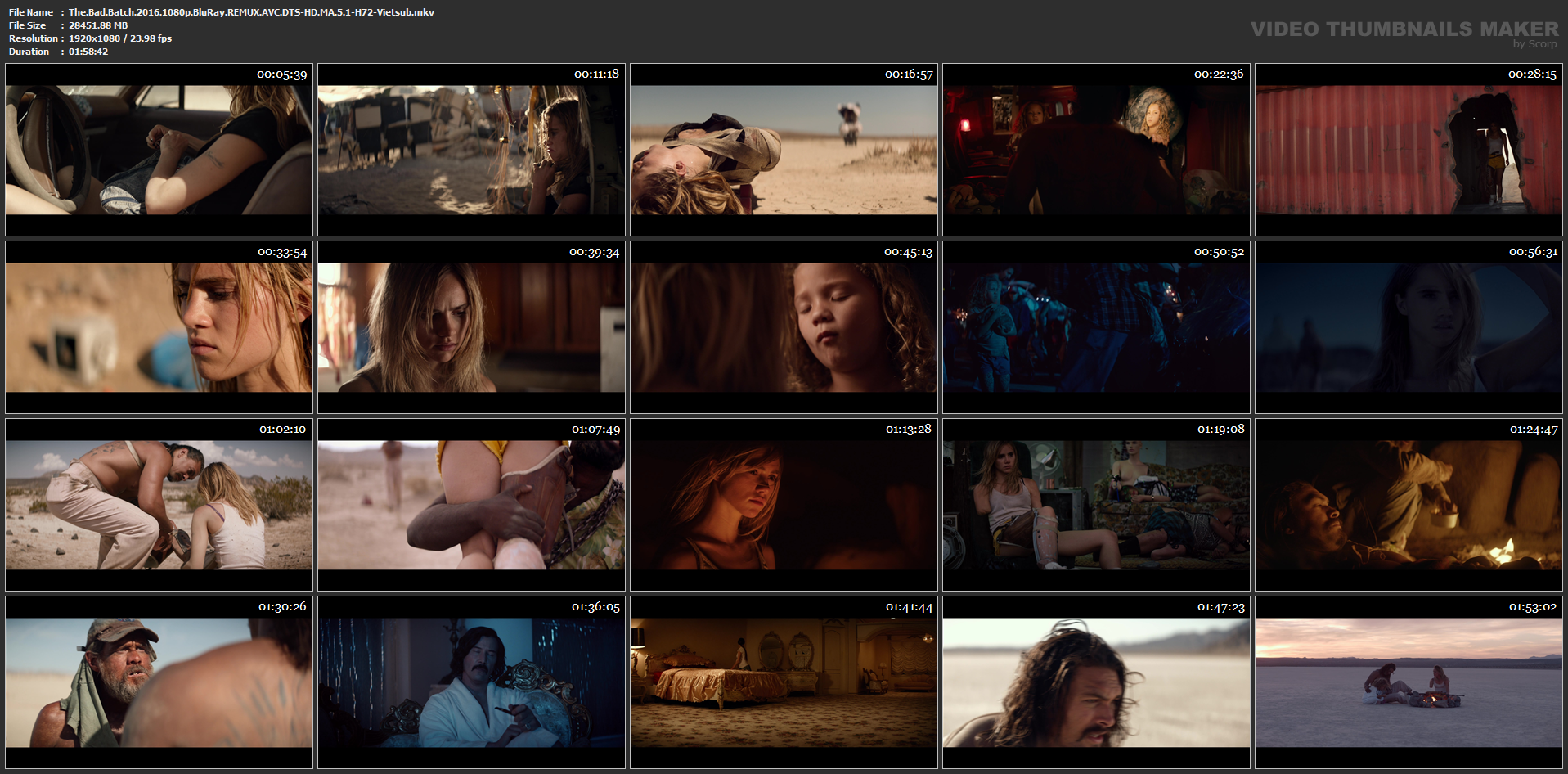Pick the bedroom thumbnail at 01:41:44
Screen dimensions: 1568x774
784,682
